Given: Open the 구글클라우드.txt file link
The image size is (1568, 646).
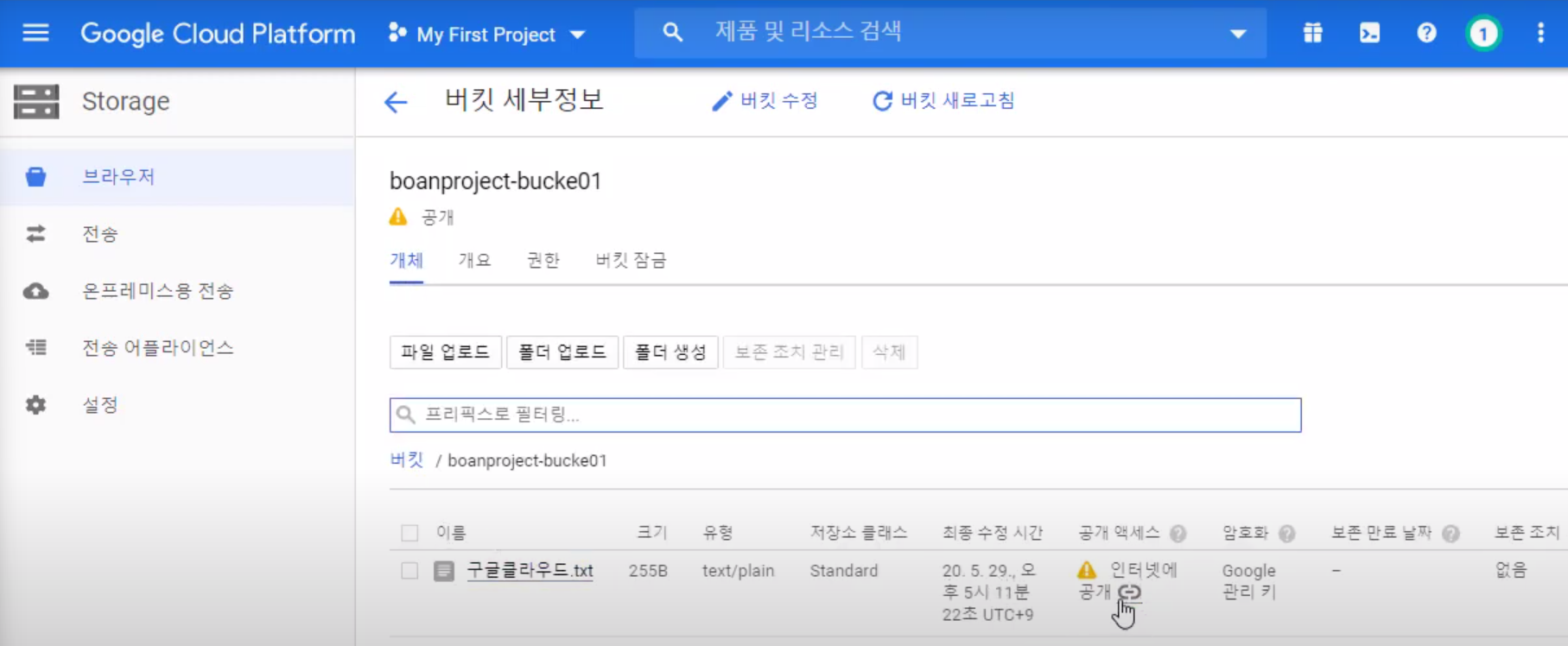Looking at the screenshot, I should click(x=530, y=571).
